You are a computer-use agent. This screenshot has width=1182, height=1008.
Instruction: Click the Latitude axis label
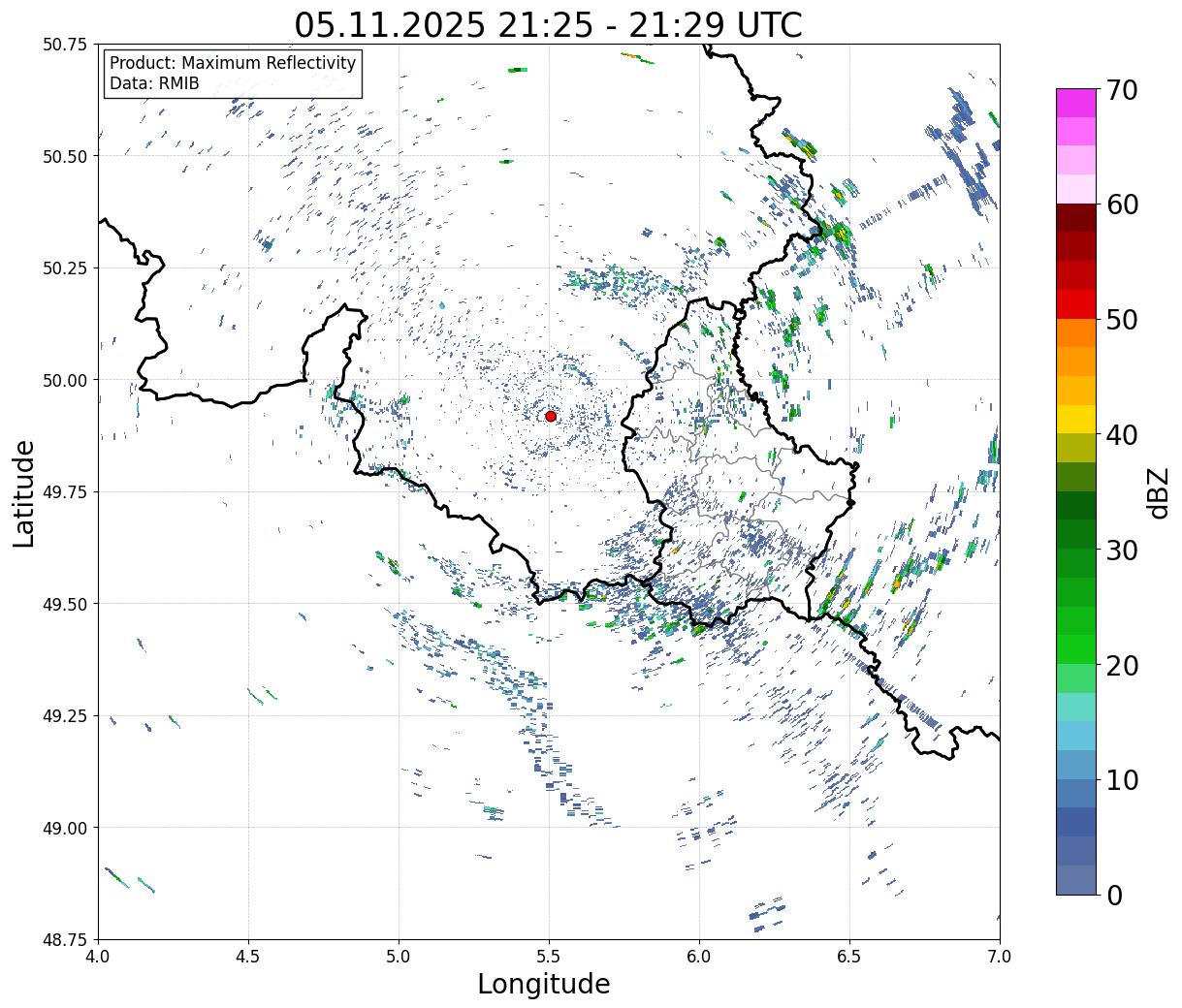pyautogui.click(x=24, y=493)
